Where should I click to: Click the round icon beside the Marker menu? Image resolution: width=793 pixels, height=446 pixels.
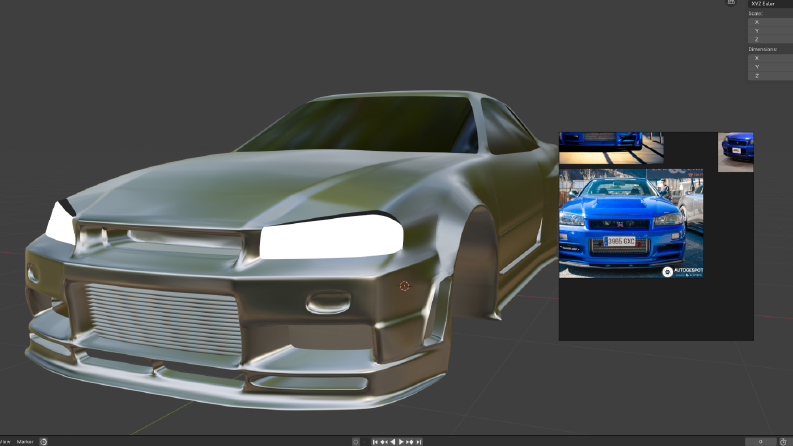click(43, 442)
